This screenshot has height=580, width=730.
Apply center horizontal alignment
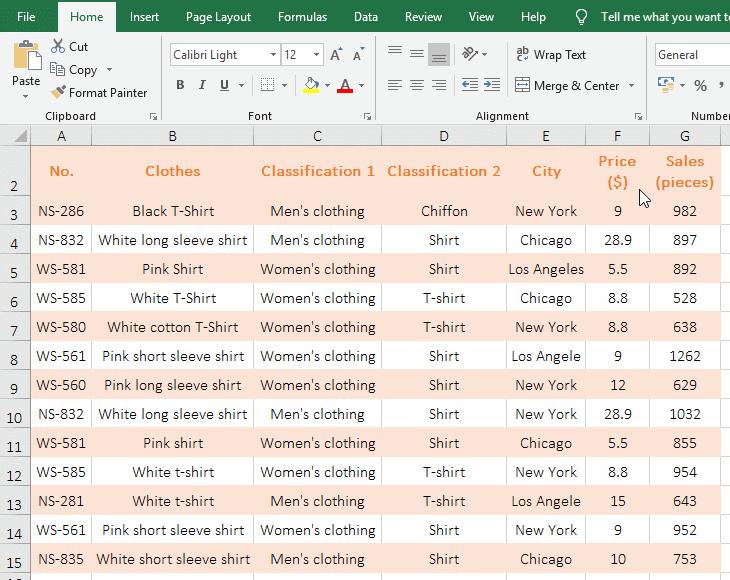click(x=416, y=86)
